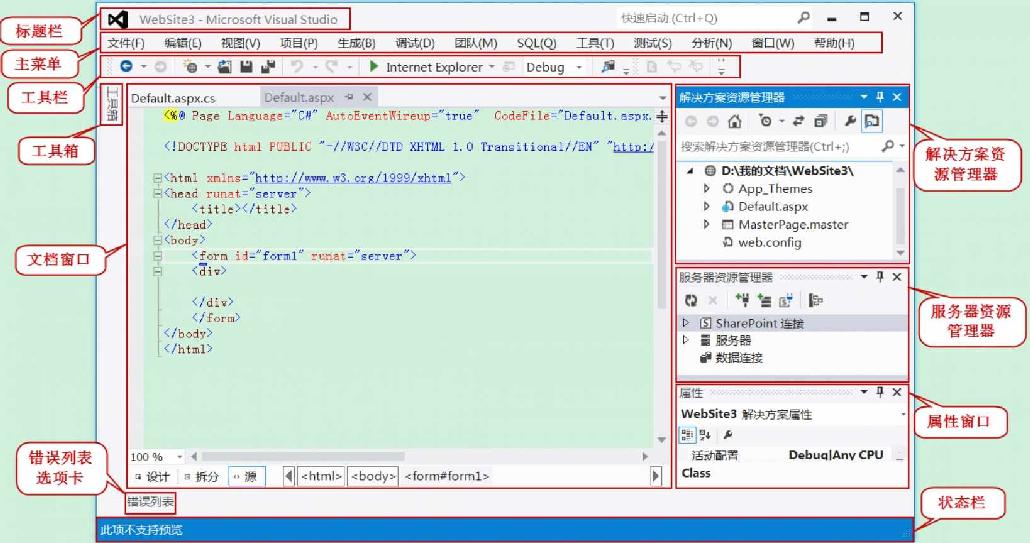Select web.config in Solution Explorer
This screenshot has height=543, width=1030.
(x=769, y=242)
